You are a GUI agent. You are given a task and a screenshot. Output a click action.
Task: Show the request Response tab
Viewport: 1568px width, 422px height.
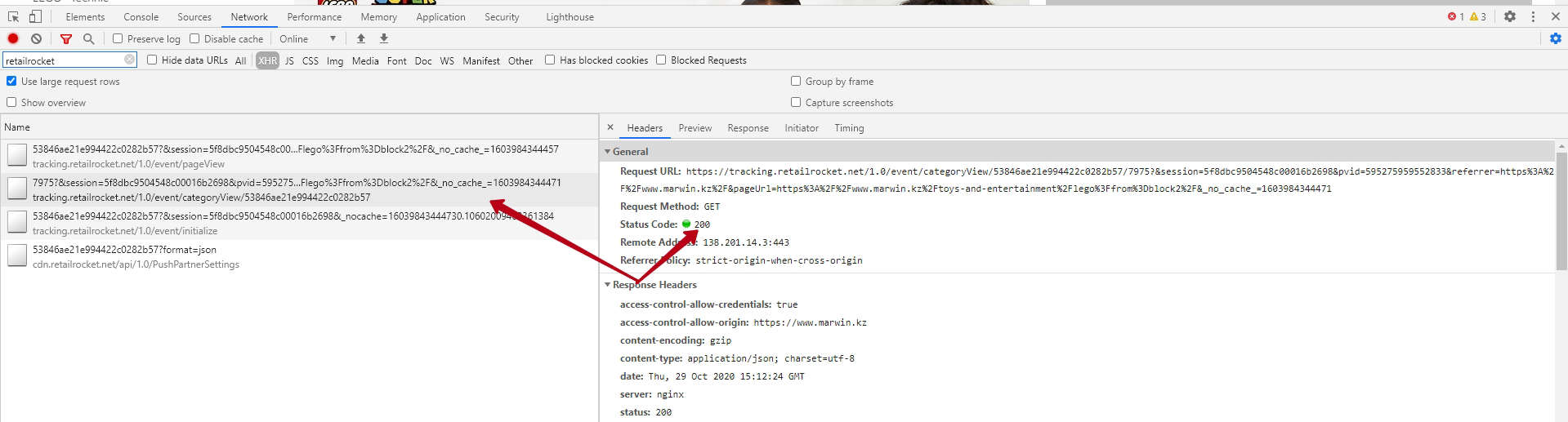(748, 128)
